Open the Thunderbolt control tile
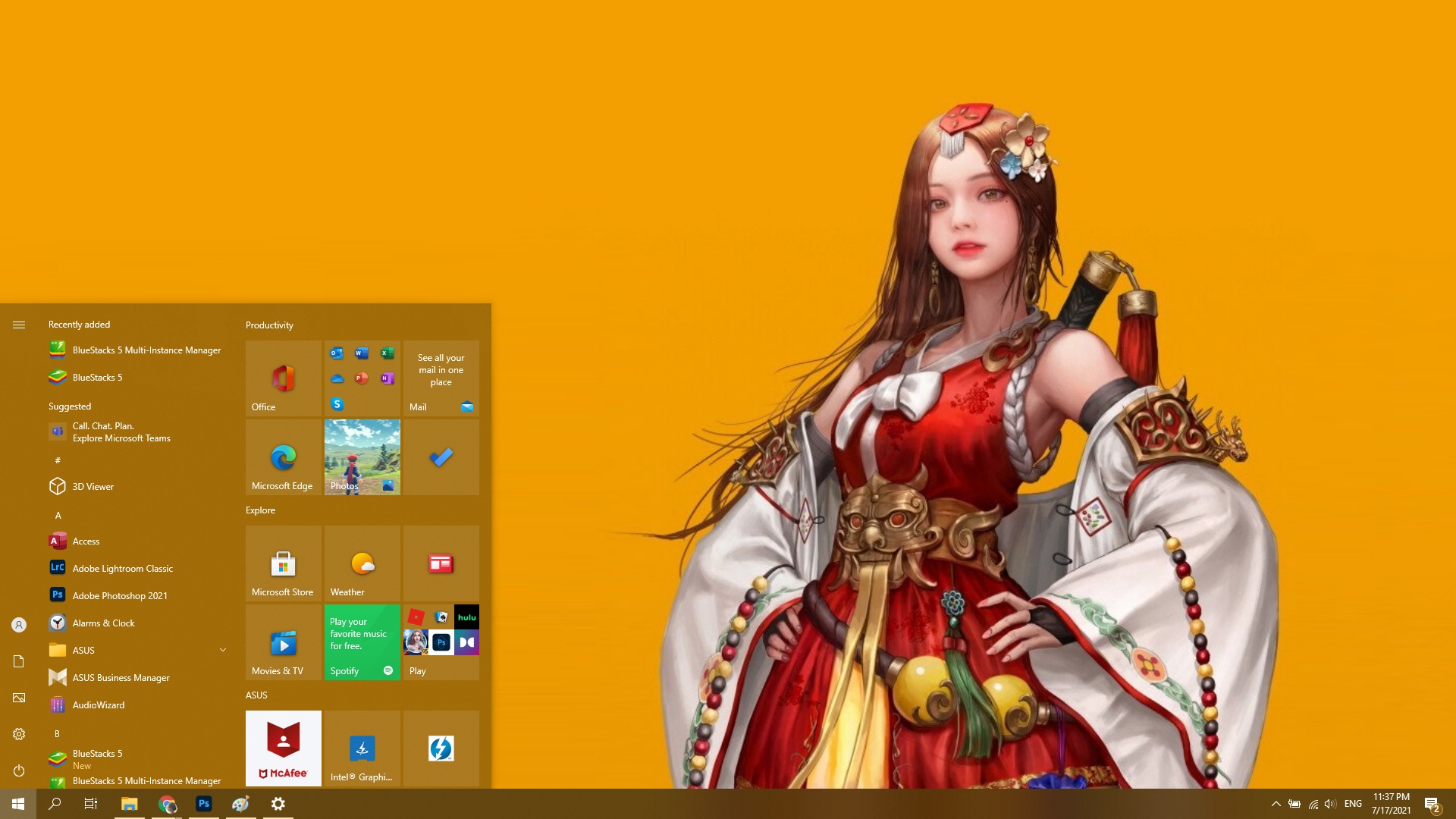The width and height of the screenshot is (1456, 819). coord(441,748)
